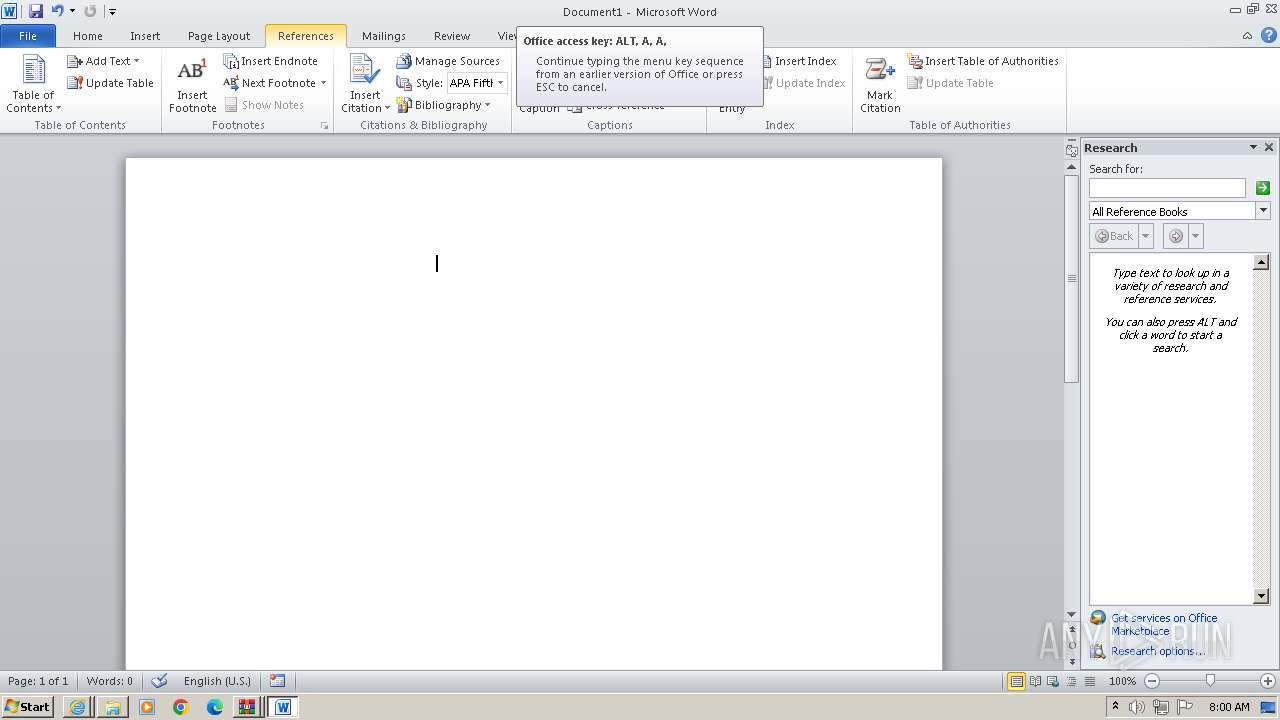Expand the Bibliography menu

click(x=443, y=105)
